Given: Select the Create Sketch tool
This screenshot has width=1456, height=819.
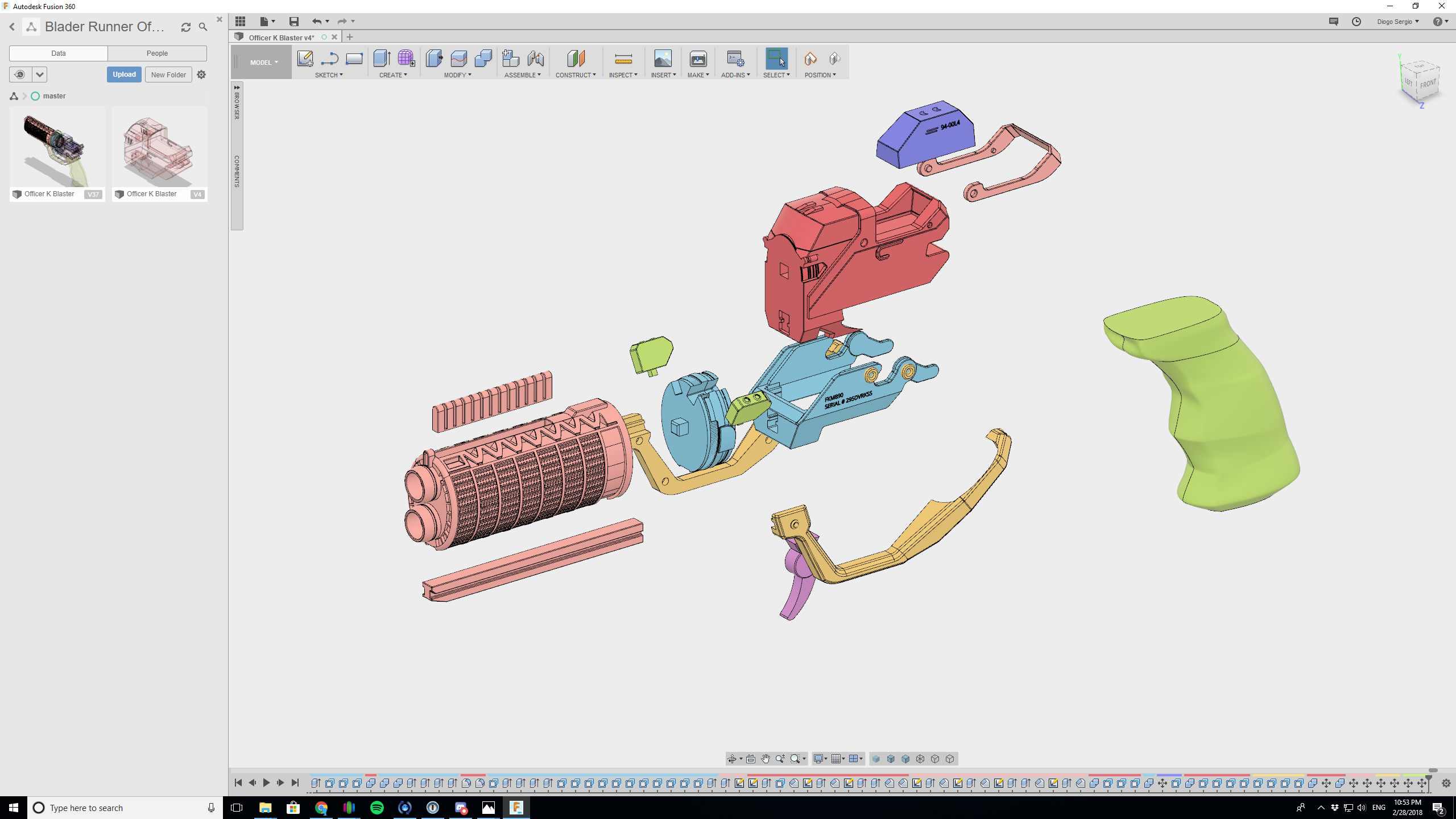Looking at the screenshot, I should 305,59.
